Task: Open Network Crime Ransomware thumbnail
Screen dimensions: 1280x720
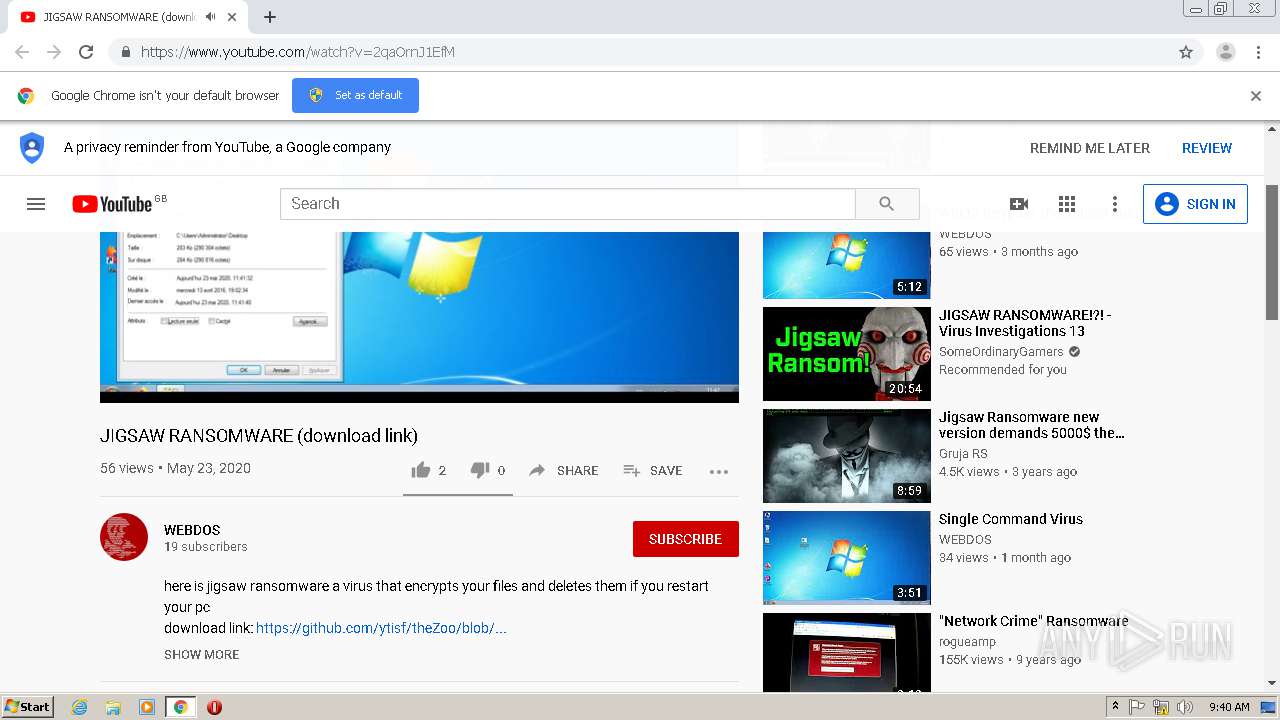Action: tap(847, 652)
